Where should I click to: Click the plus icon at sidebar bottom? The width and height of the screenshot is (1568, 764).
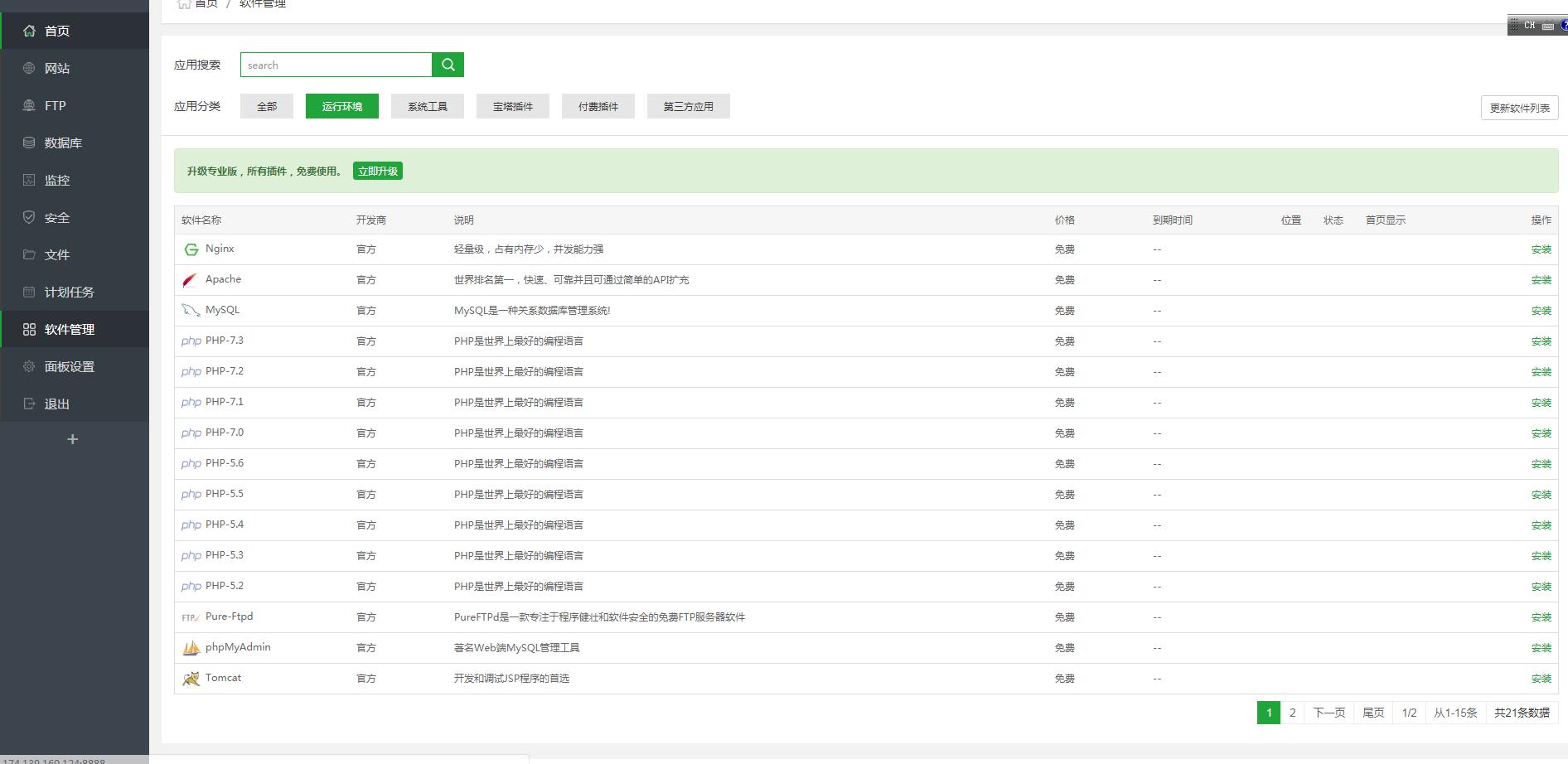click(x=72, y=439)
